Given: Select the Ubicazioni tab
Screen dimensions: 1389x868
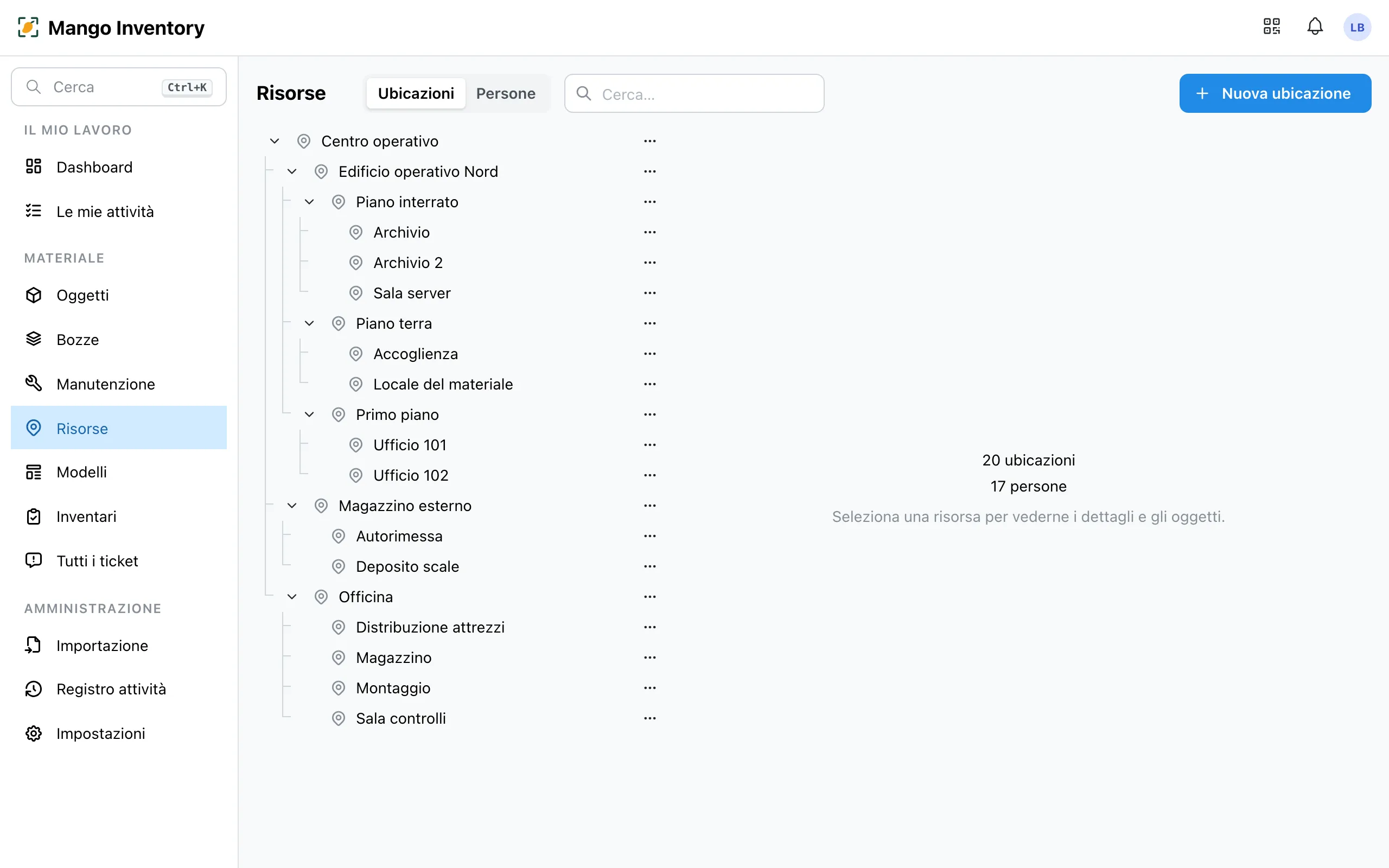Looking at the screenshot, I should point(416,93).
